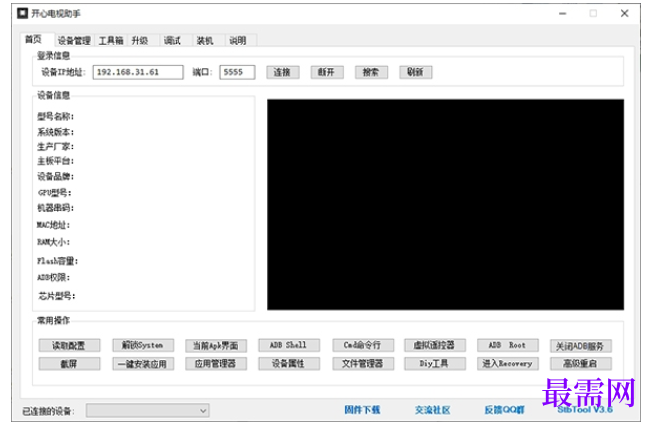
Task: Click the 主板平台 label
Action: (55, 161)
